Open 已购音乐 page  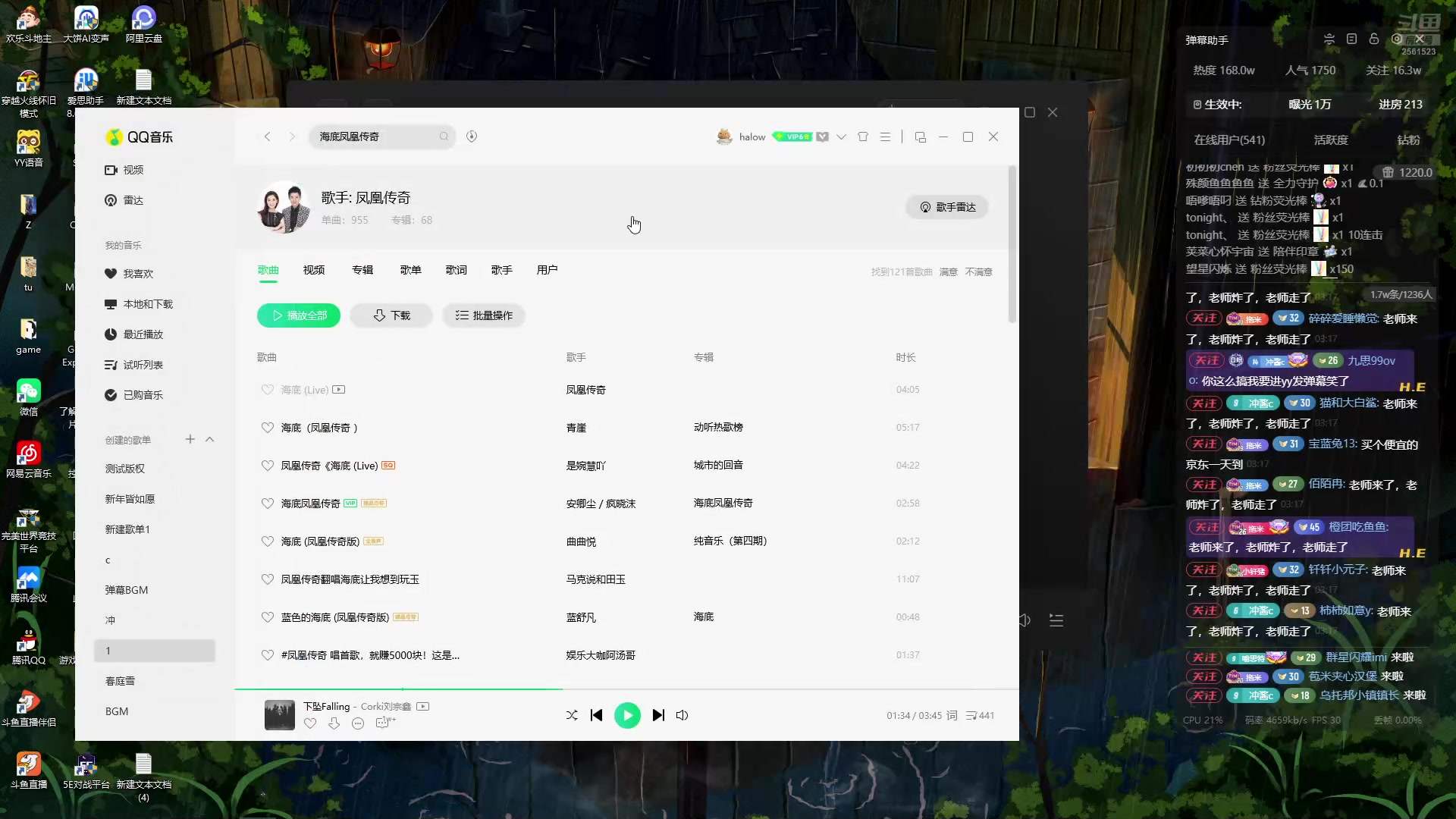[x=134, y=395]
